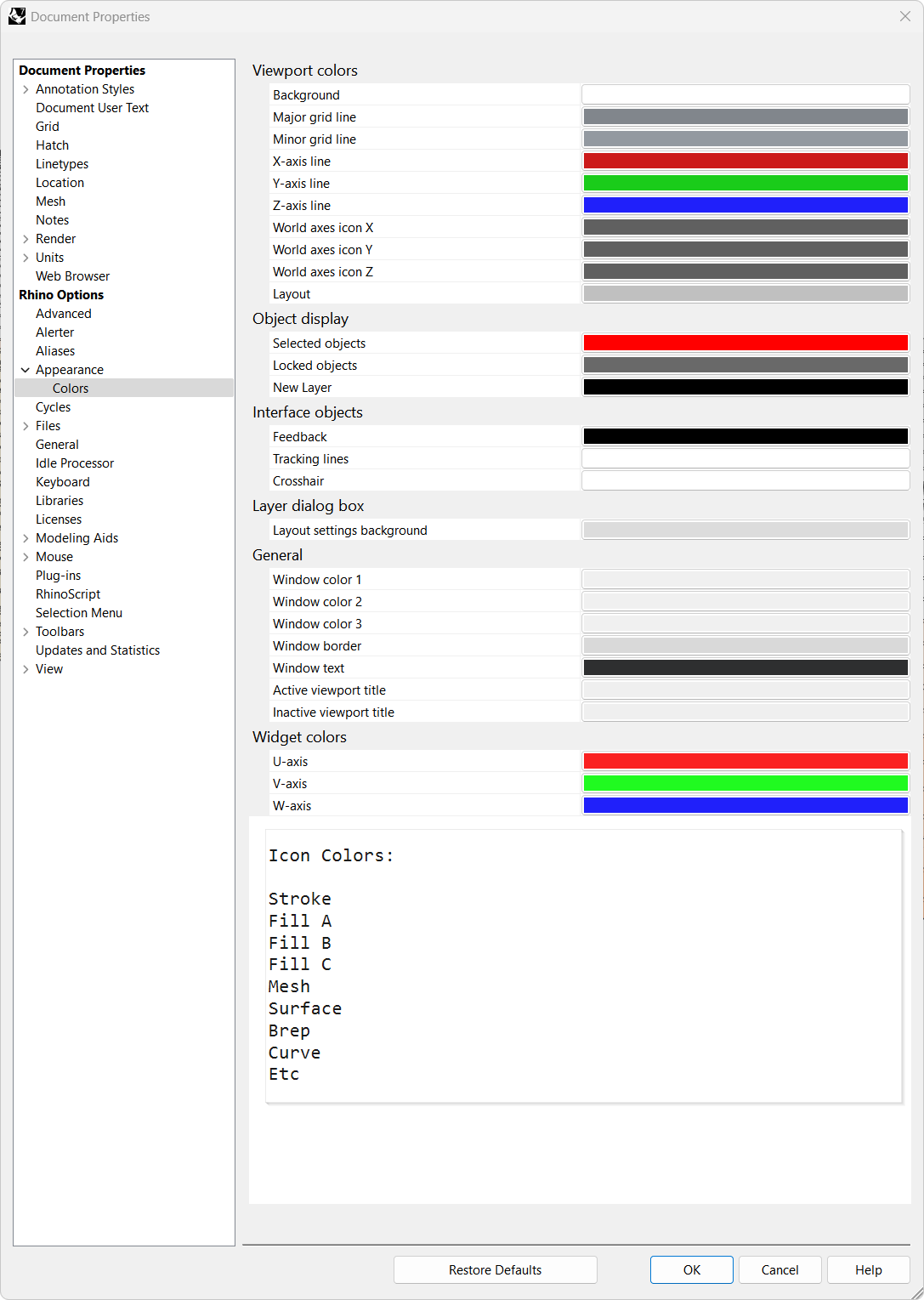Collapse the Appearance tree node
This screenshot has height=1300, width=924.
[x=26, y=370]
